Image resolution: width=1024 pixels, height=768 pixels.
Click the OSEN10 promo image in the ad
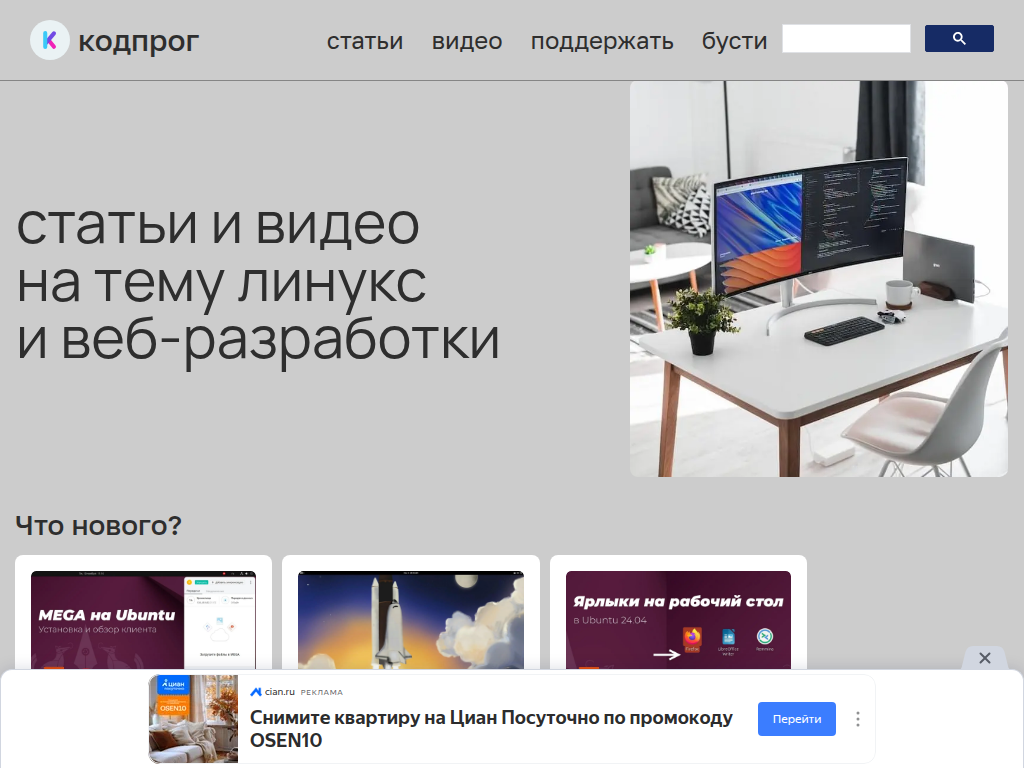click(192, 719)
